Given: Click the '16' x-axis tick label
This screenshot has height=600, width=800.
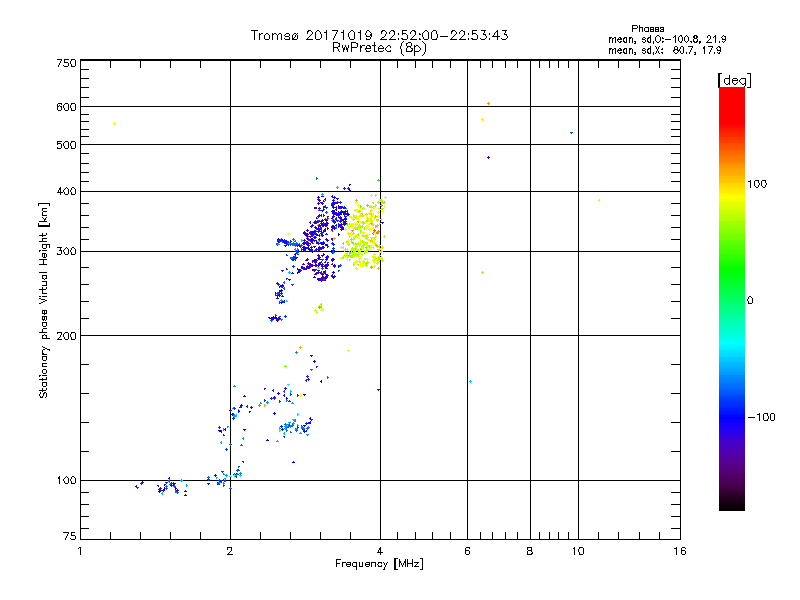Looking at the screenshot, I should pyautogui.click(x=680, y=552).
